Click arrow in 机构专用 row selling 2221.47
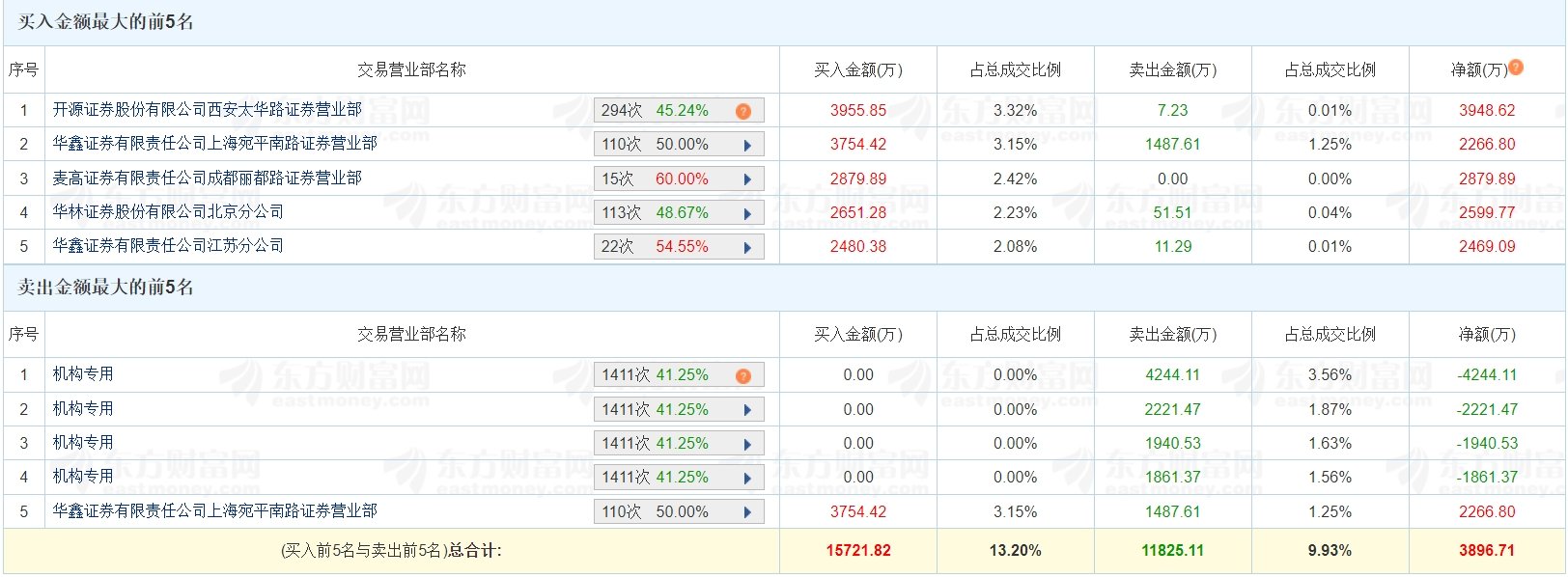This screenshot has height=577, width=1568. pos(747,410)
